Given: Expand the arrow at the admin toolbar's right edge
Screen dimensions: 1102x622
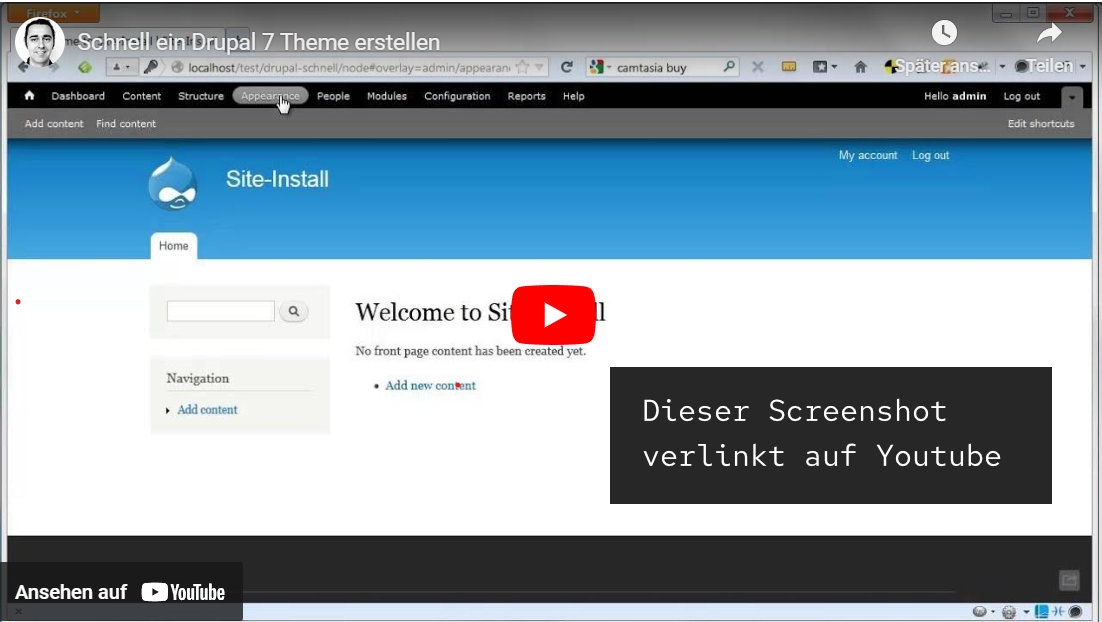Looking at the screenshot, I should pos(1072,95).
